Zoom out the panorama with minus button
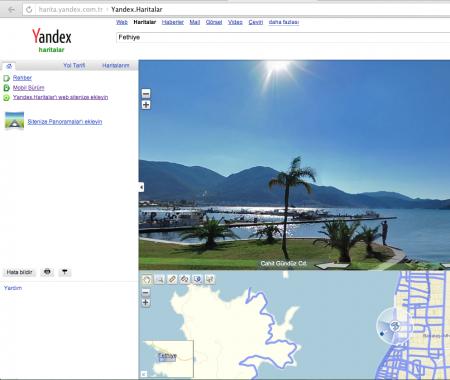This screenshot has height=380, width=450. [x=146, y=94]
